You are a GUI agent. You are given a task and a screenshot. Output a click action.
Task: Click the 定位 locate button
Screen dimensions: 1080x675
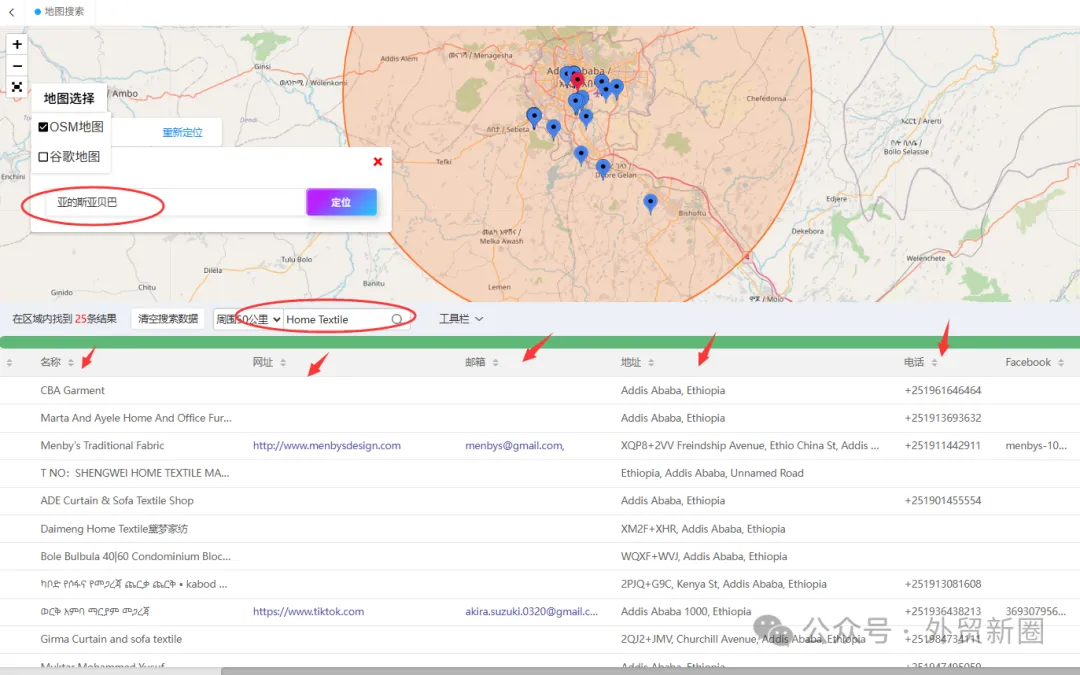342,202
